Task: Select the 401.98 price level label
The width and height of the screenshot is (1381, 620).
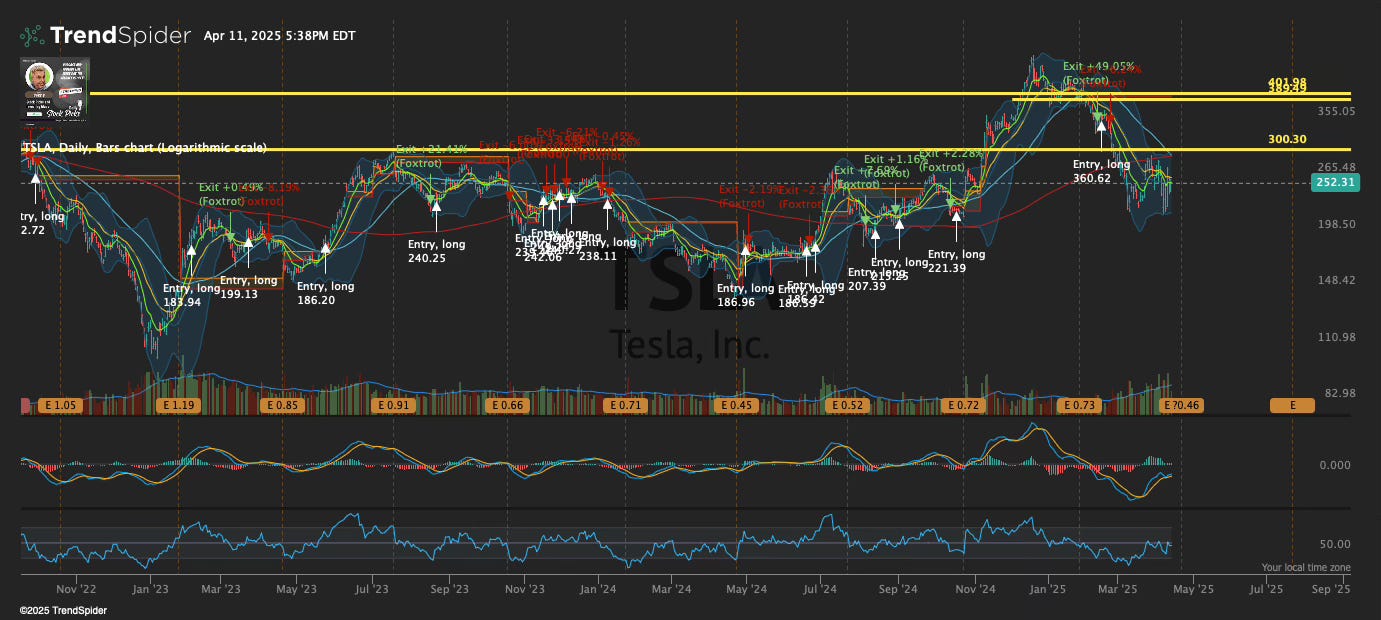Action: pyautogui.click(x=1287, y=82)
